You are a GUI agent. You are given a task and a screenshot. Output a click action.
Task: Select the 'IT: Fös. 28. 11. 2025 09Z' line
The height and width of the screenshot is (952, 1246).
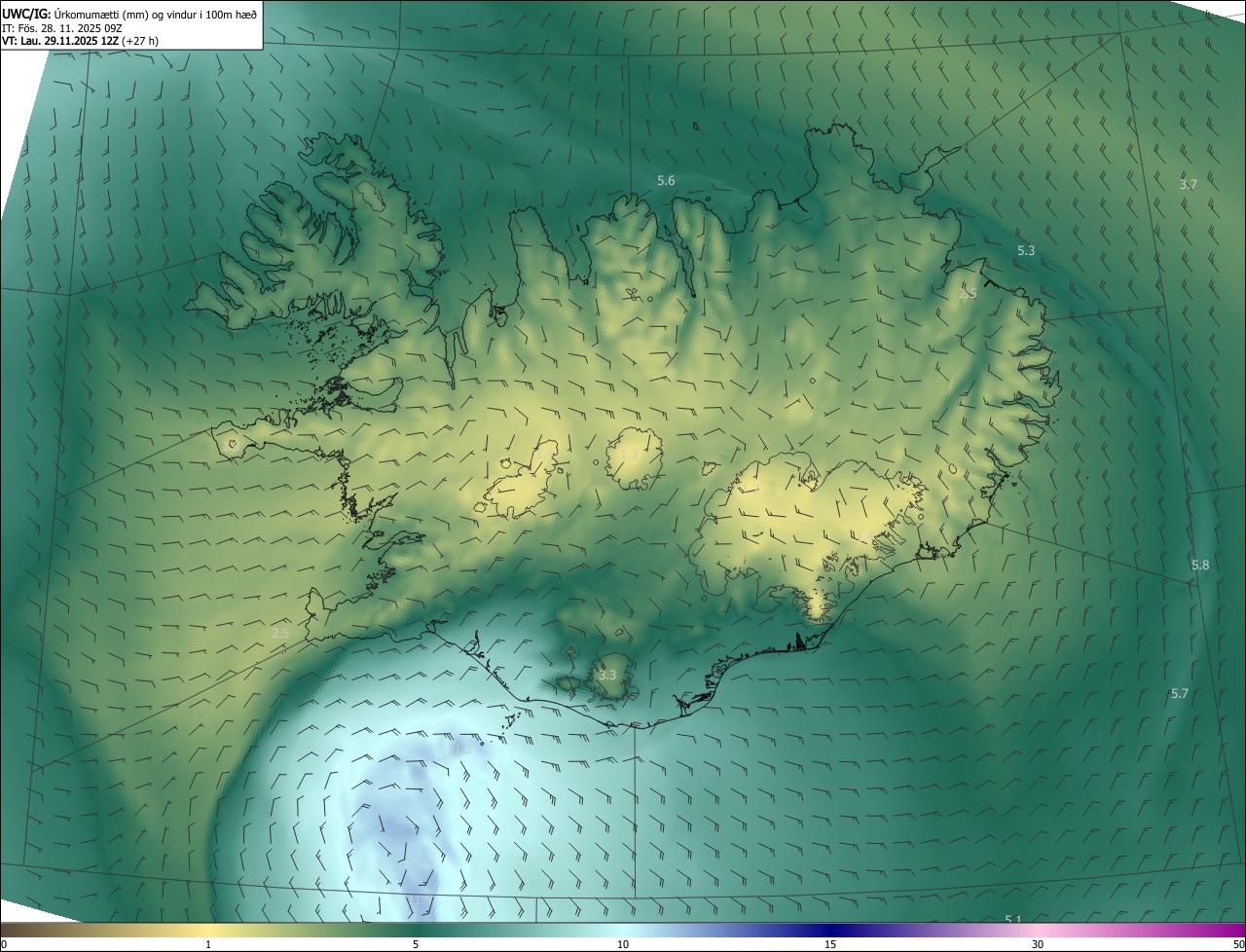64,28
